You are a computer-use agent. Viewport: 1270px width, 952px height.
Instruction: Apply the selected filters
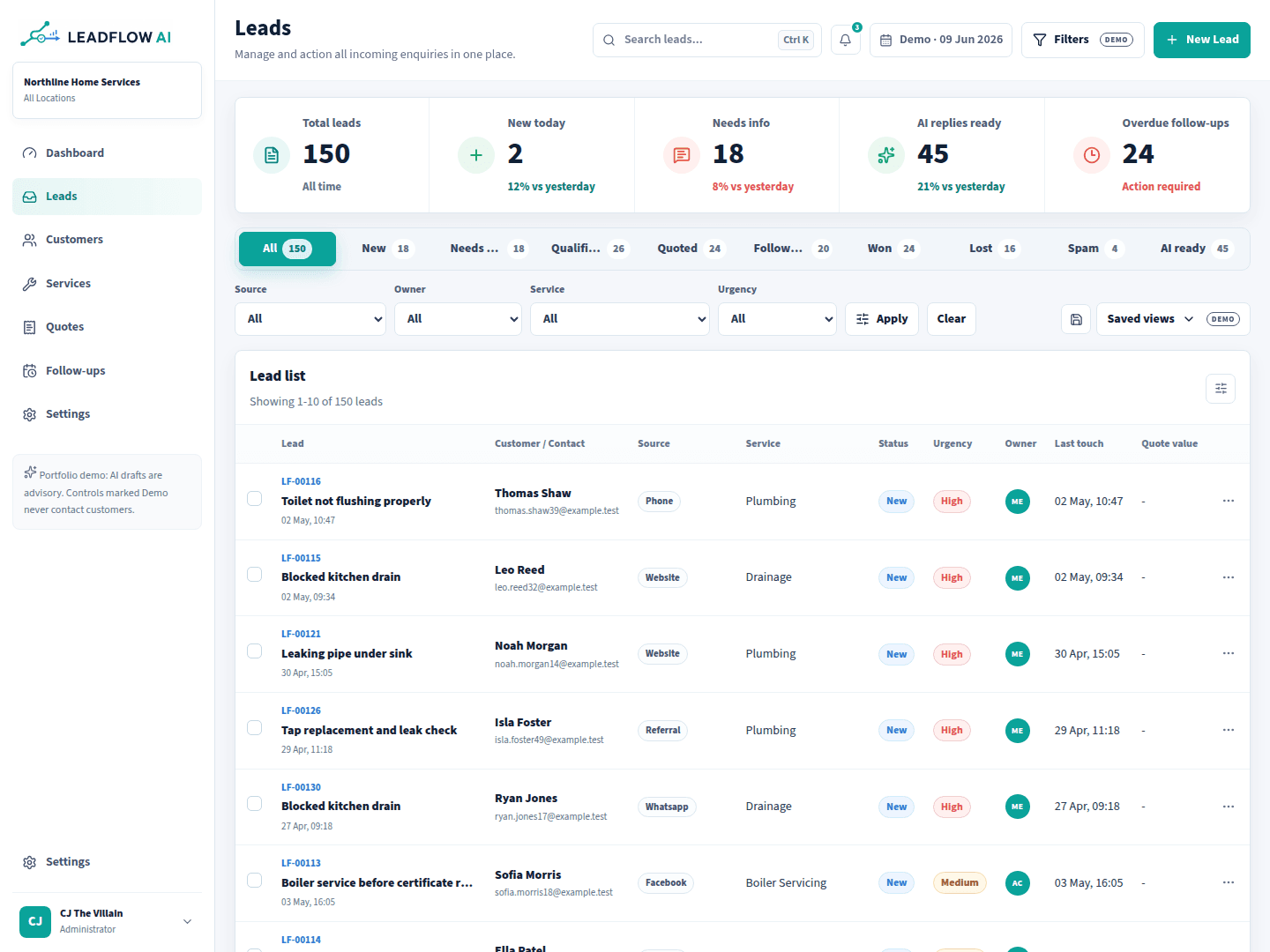[882, 319]
